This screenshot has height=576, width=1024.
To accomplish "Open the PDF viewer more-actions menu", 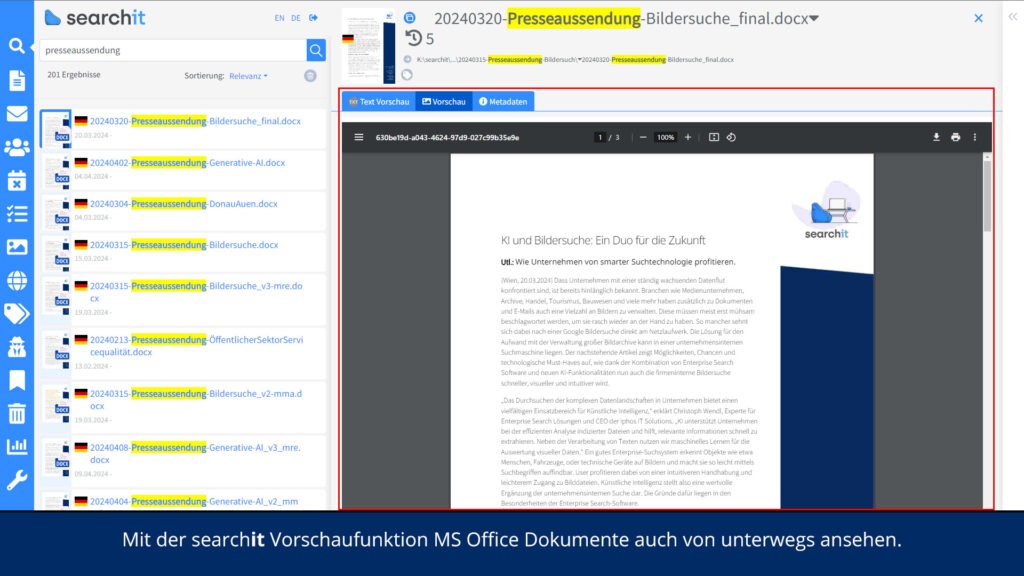I will (975, 137).
